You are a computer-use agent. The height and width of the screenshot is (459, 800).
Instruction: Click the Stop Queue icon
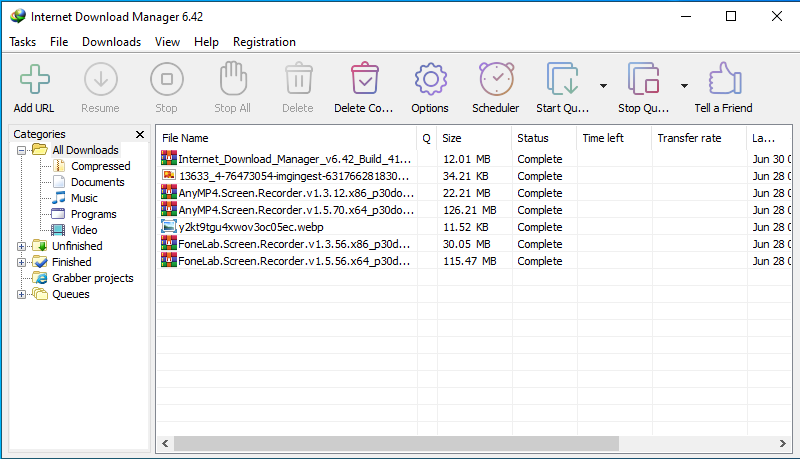(x=643, y=79)
